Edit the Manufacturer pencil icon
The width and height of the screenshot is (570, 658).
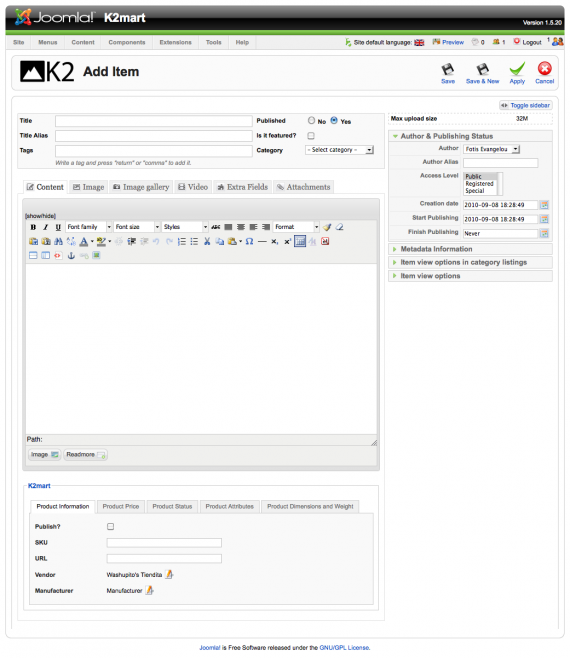149,590
